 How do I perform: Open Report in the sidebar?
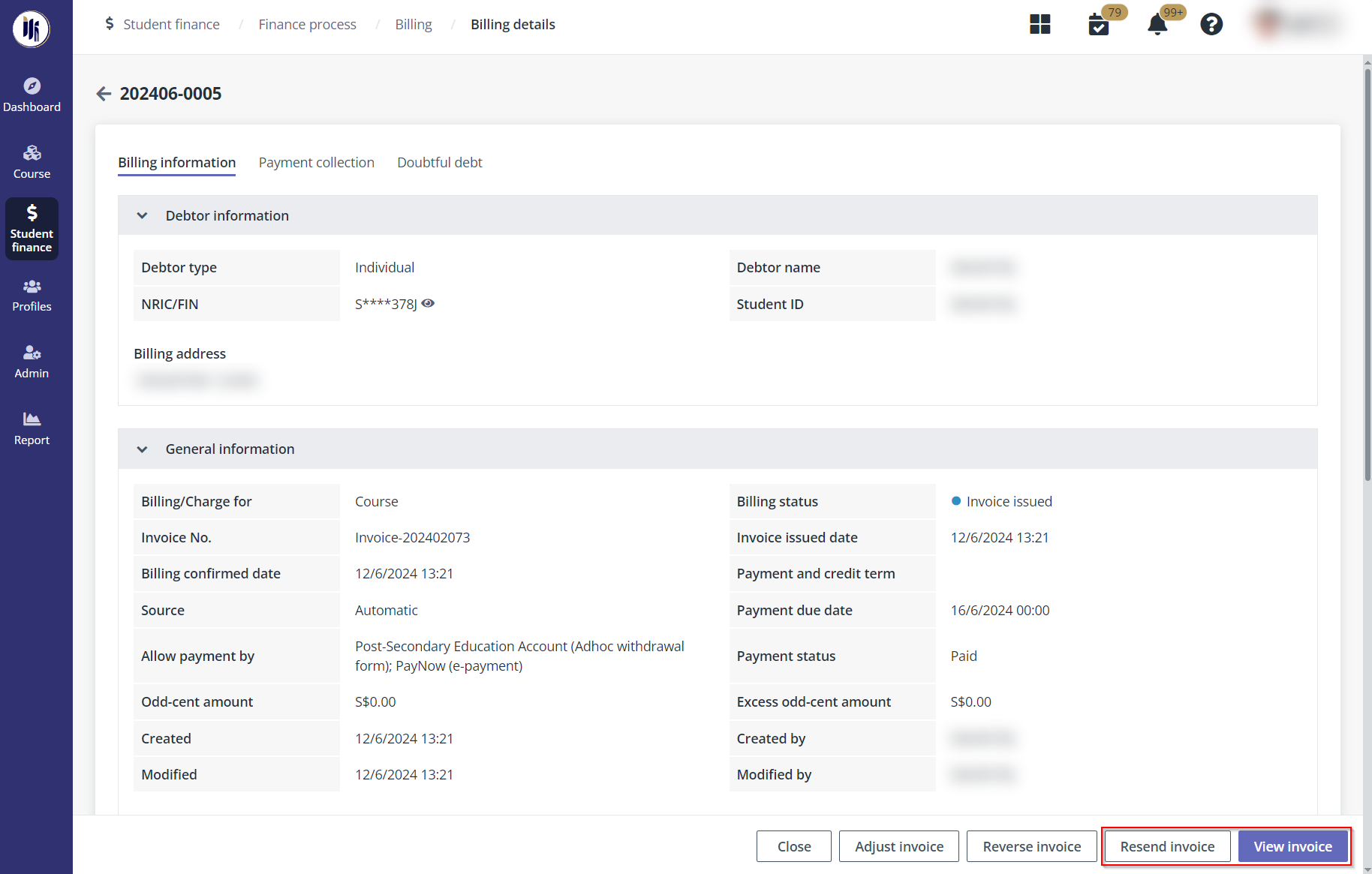32,429
